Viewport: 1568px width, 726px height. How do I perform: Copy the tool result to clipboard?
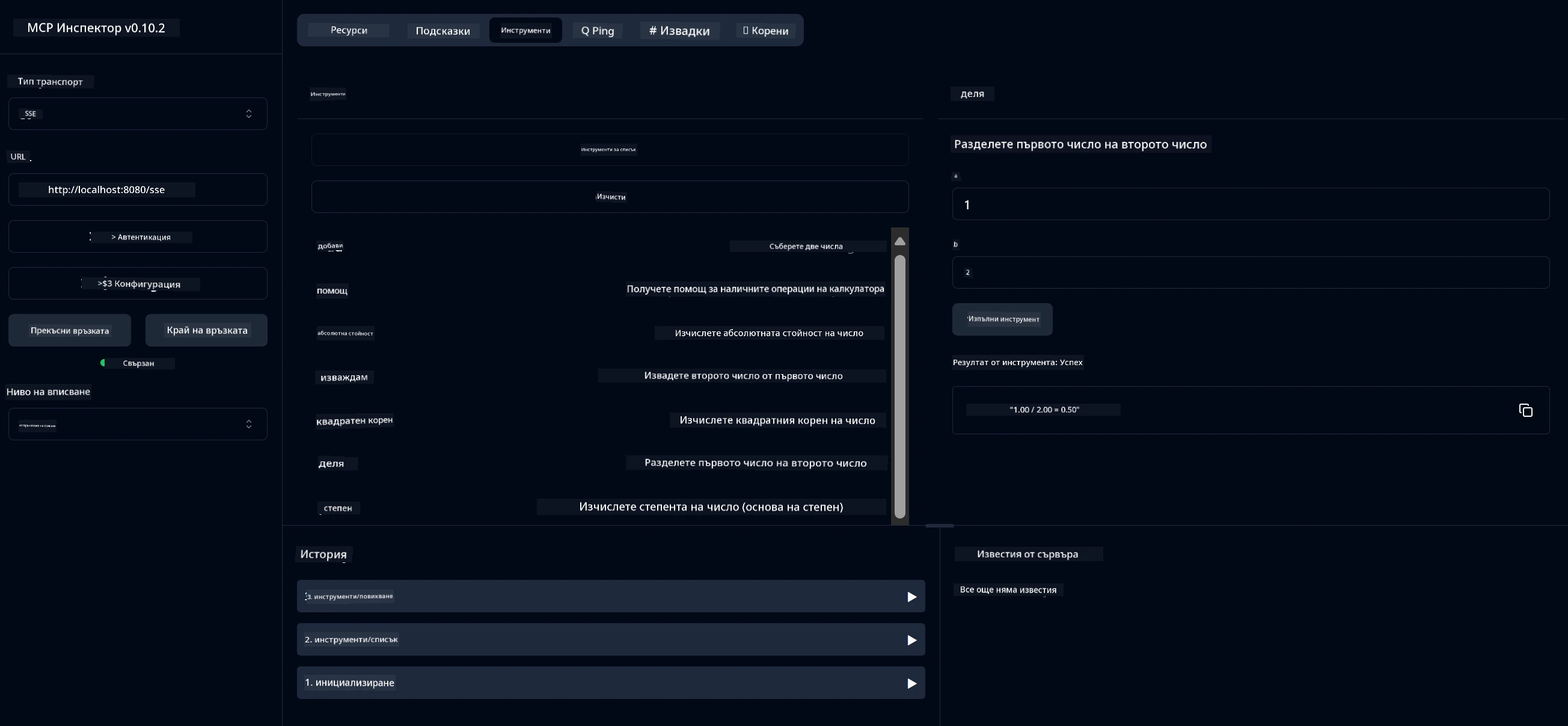(x=1525, y=410)
